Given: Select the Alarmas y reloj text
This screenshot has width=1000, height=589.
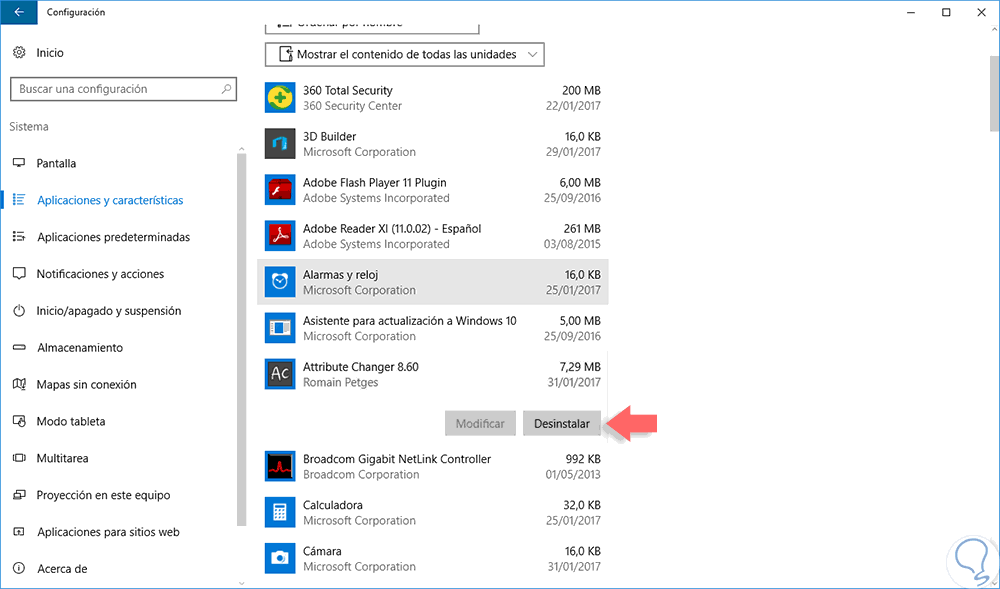Looking at the screenshot, I should point(341,275).
